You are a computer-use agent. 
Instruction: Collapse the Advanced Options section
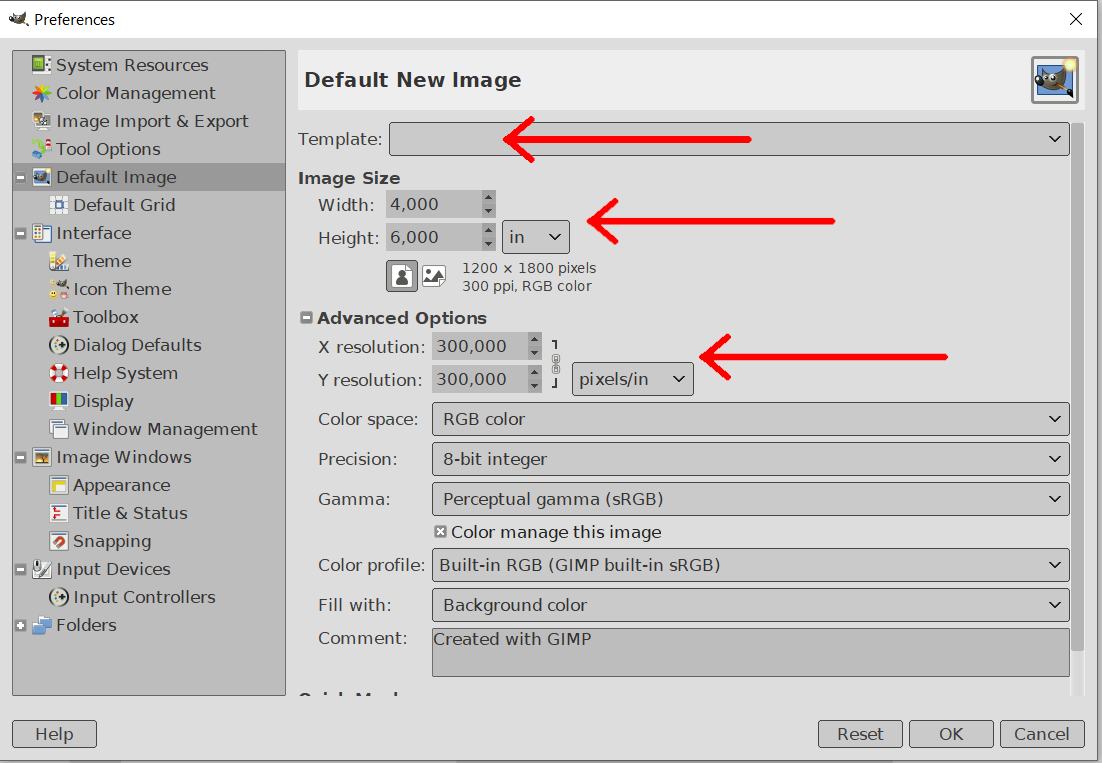pyautogui.click(x=306, y=318)
